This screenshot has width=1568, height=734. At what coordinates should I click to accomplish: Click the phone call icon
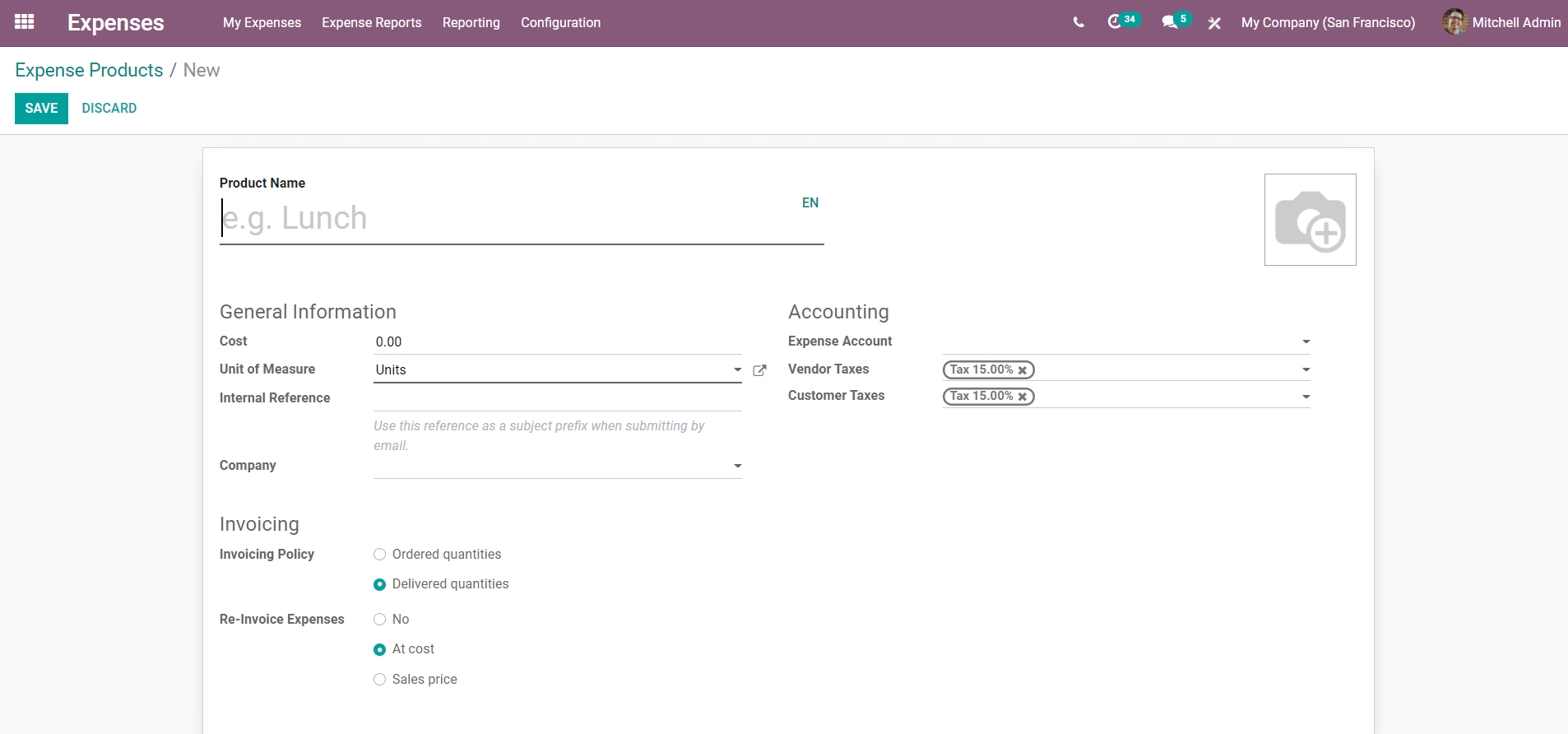click(1079, 22)
